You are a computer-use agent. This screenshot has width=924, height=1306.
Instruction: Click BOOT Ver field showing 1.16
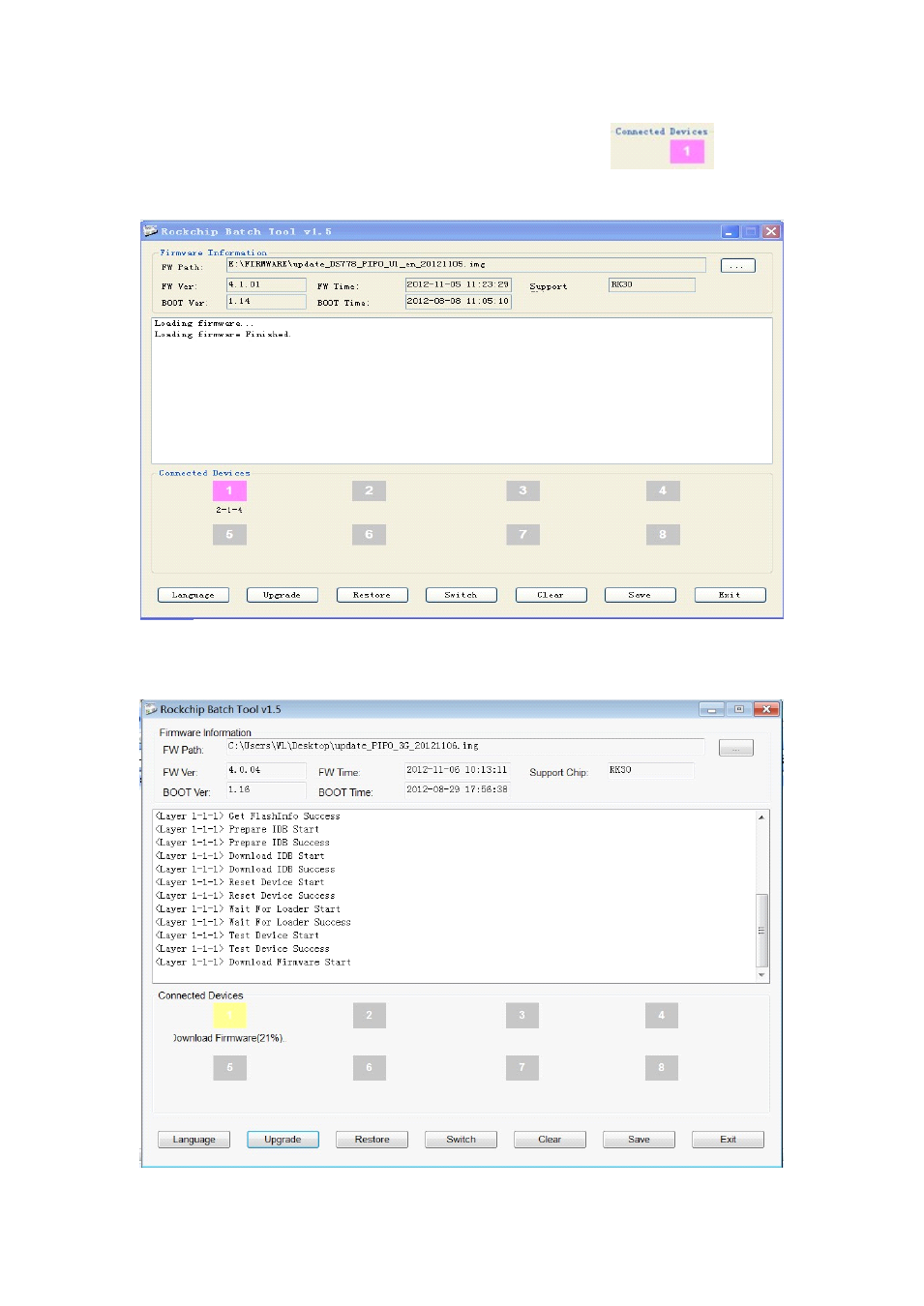click(x=266, y=789)
